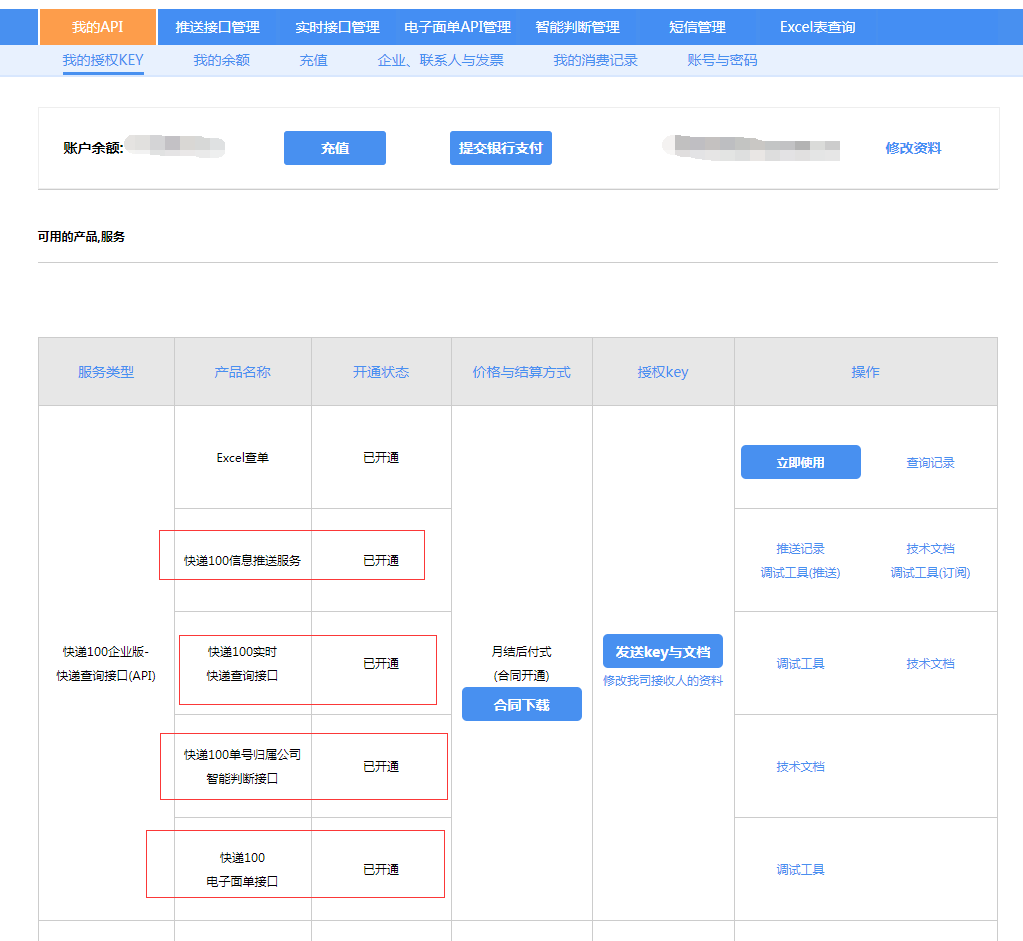View 我的消费记录 sub-tab
1023x941 pixels.
595,60
